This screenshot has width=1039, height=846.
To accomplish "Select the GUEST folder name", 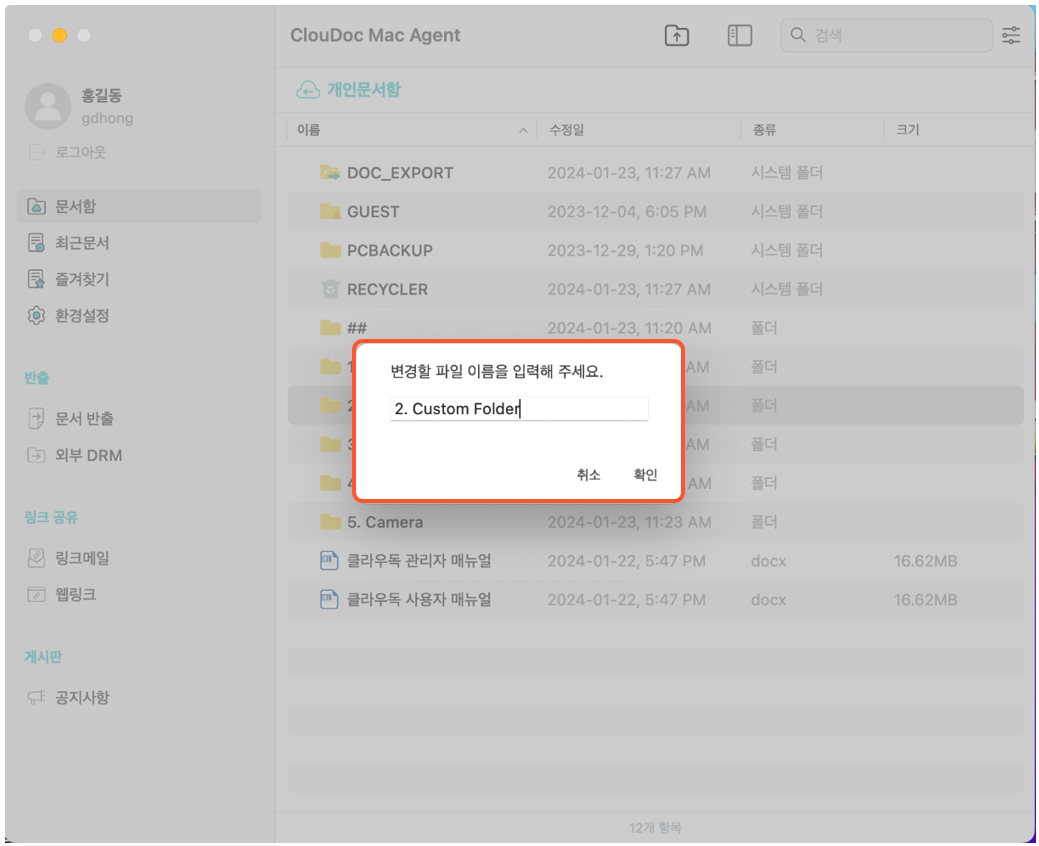I will (373, 212).
